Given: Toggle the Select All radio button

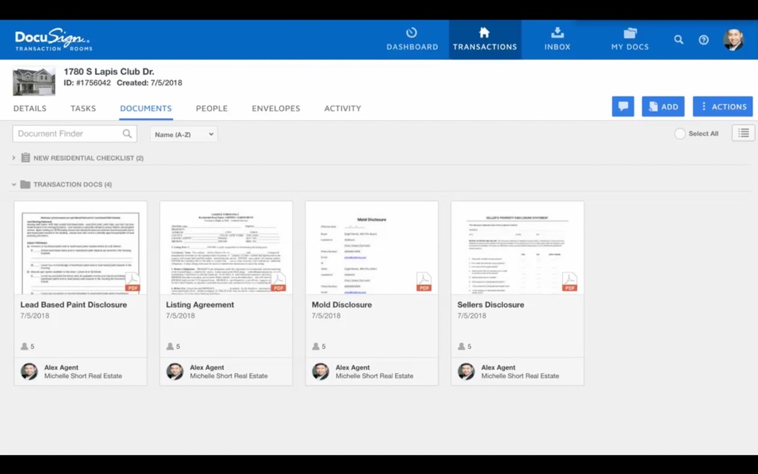Looking at the screenshot, I should click(680, 134).
